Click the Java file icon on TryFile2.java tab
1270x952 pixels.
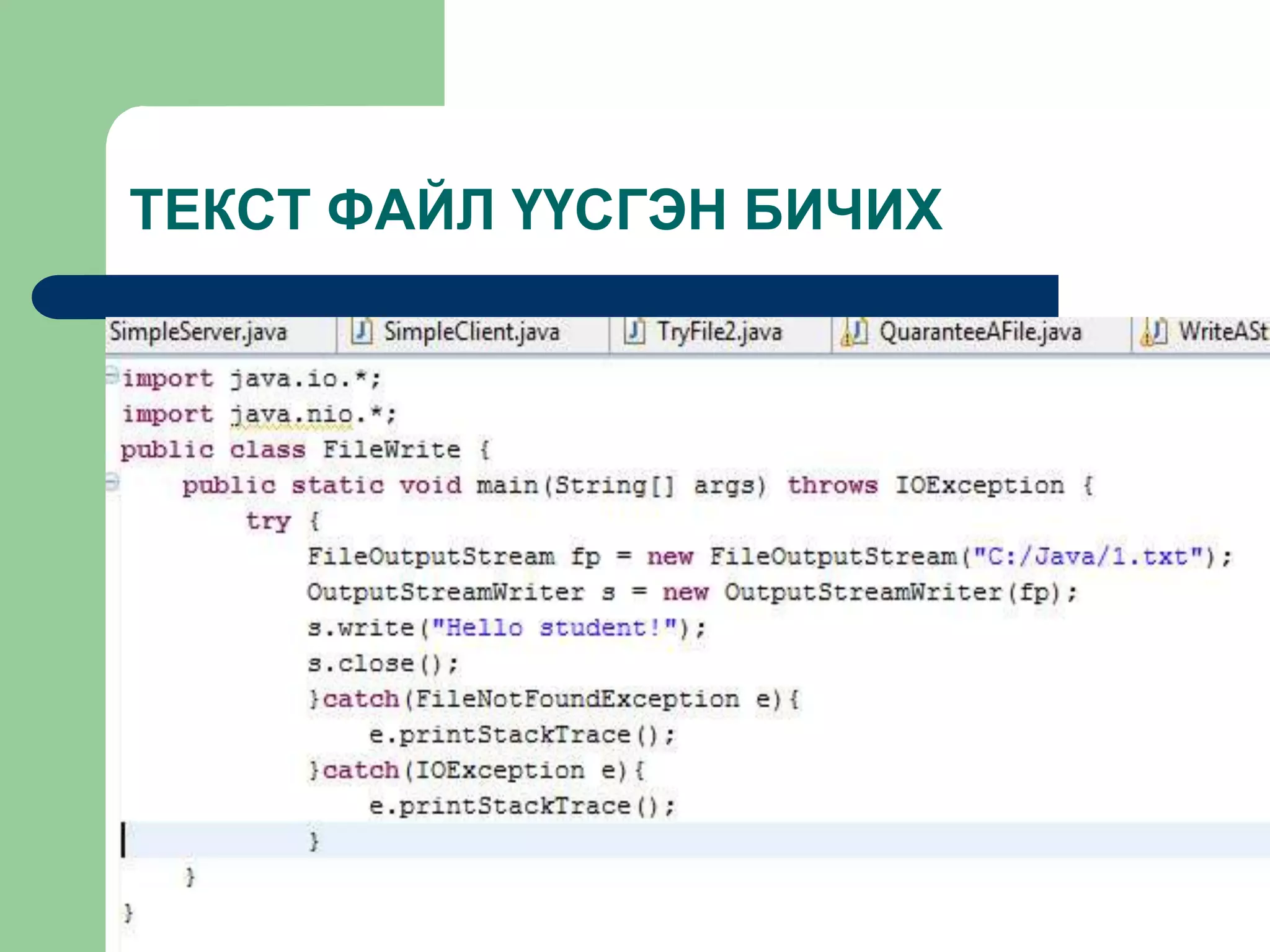[634, 331]
